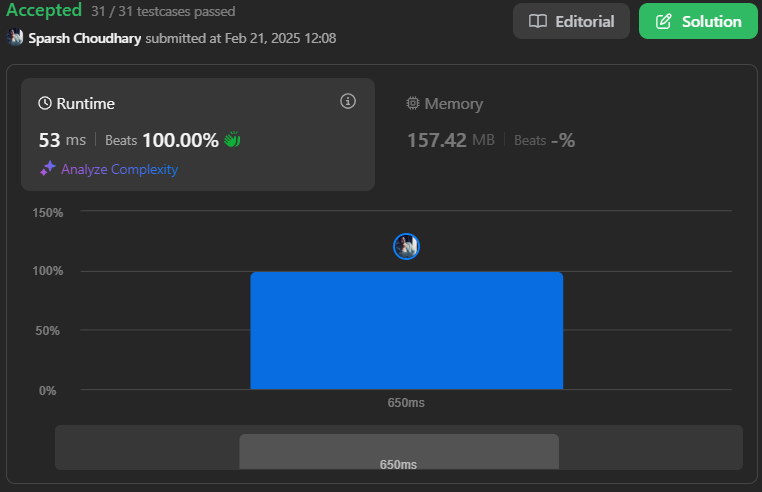Click the book icon in Editorial button
The height and width of the screenshot is (492, 762).
(x=538, y=21)
